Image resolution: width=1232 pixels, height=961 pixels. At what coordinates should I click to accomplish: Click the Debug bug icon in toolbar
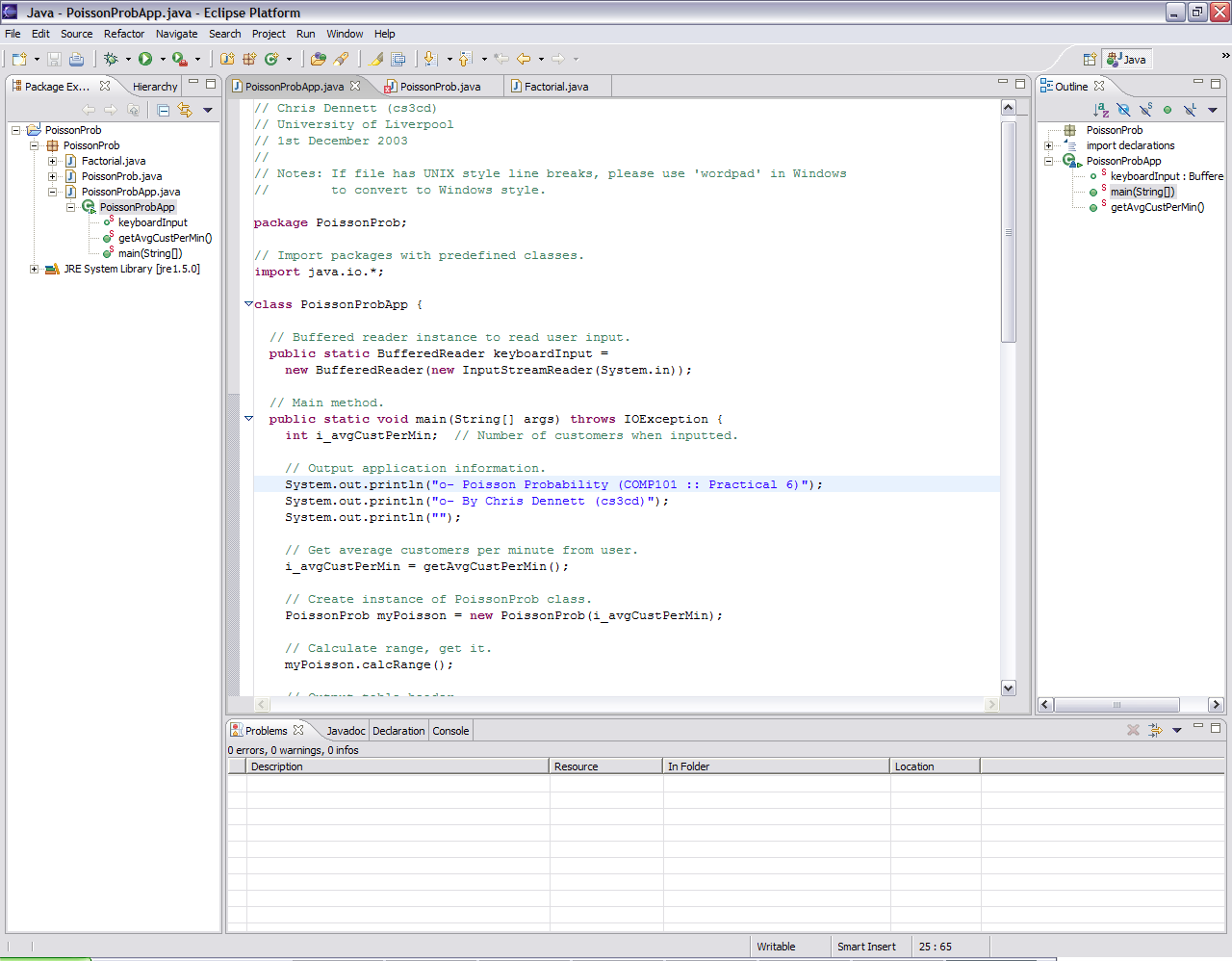tap(112, 59)
